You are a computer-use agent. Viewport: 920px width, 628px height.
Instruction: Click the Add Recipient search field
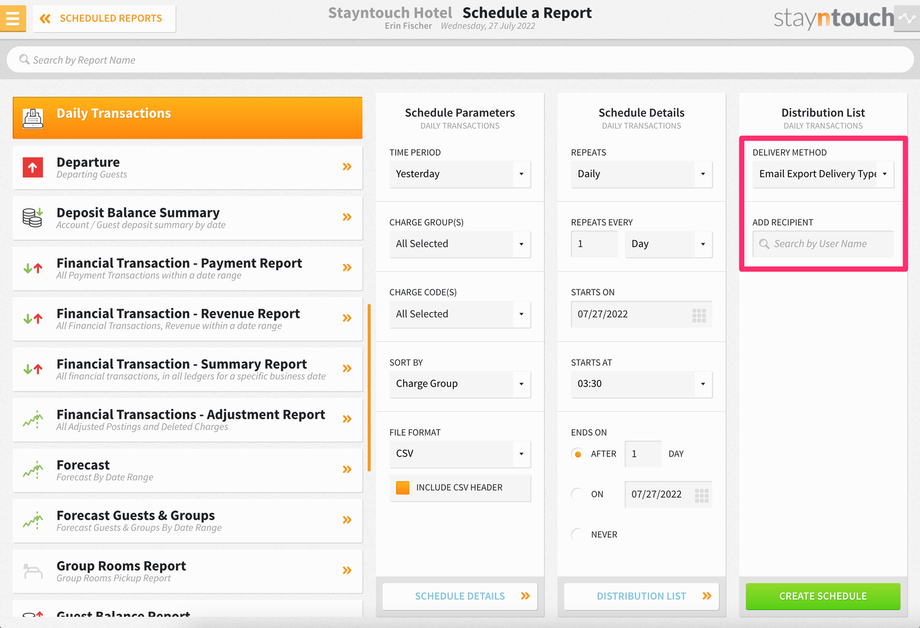coord(823,244)
